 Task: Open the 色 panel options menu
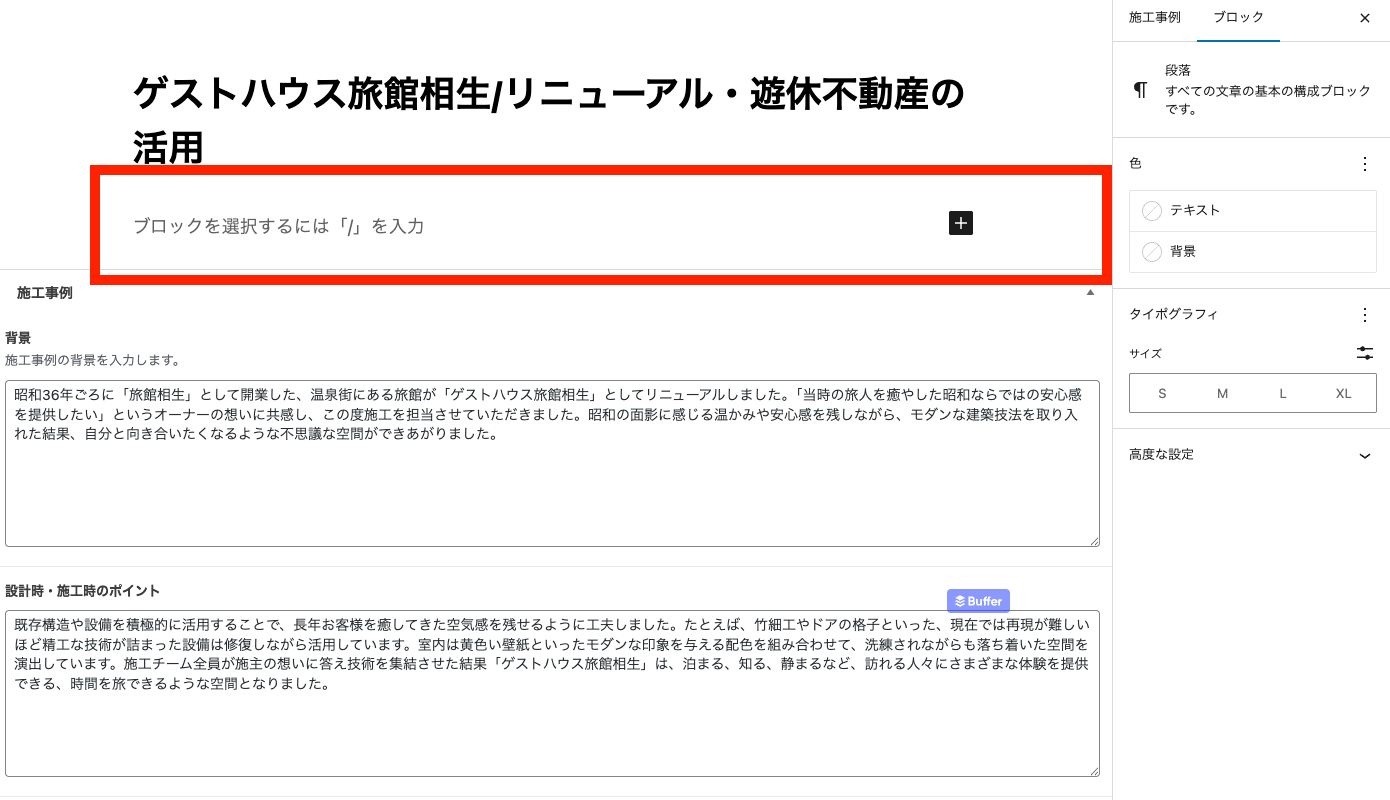pyautogui.click(x=1365, y=164)
